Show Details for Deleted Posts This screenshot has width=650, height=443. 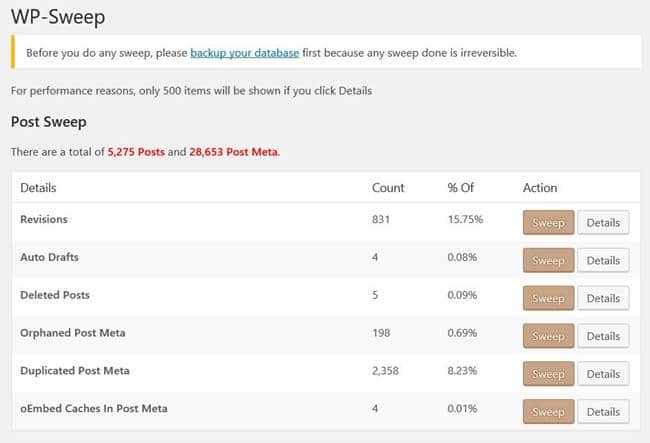(603, 298)
